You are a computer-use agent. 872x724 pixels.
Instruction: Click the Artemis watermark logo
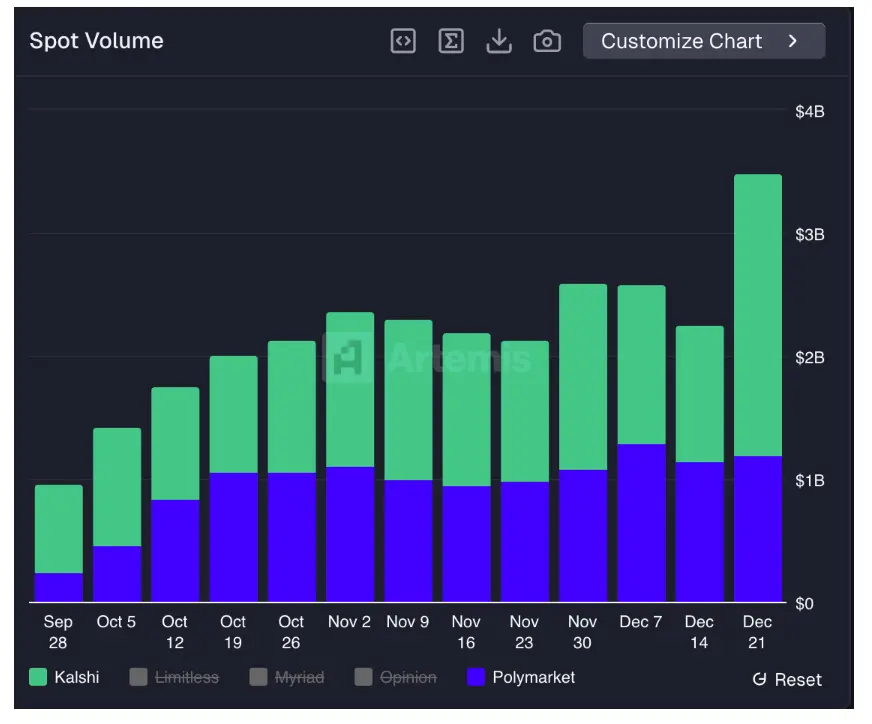[348, 358]
